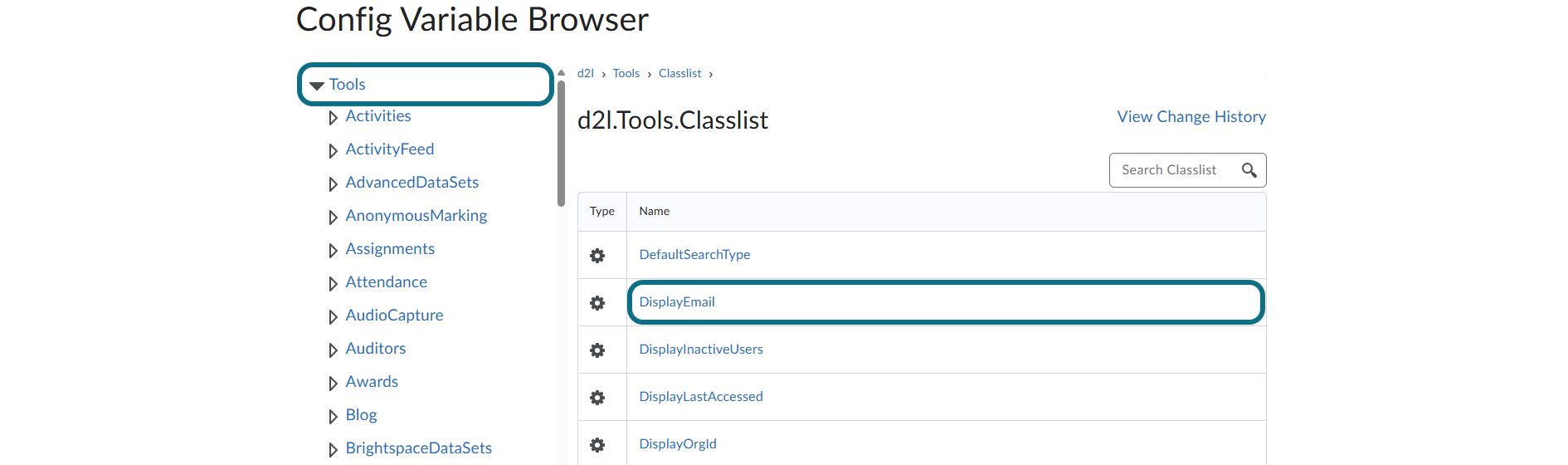Screen dimensions: 1568x465
Task: Expand the AnonymousMarking node arrow
Action: click(333, 218)
